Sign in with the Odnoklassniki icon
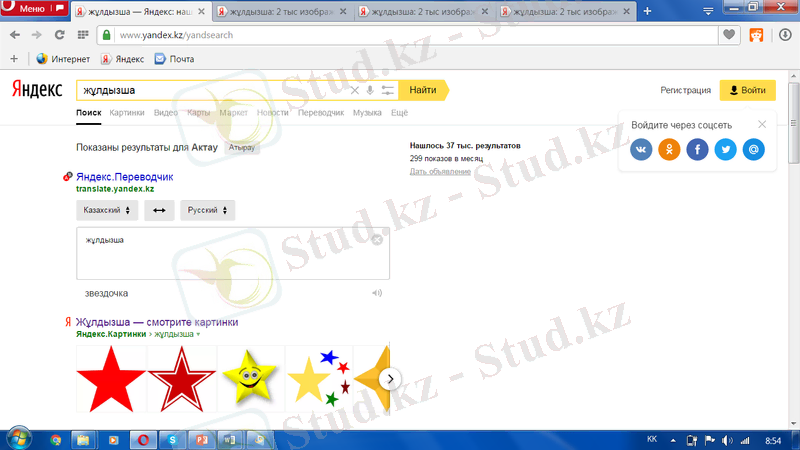 pyautogui.click(x=670, y=149)
